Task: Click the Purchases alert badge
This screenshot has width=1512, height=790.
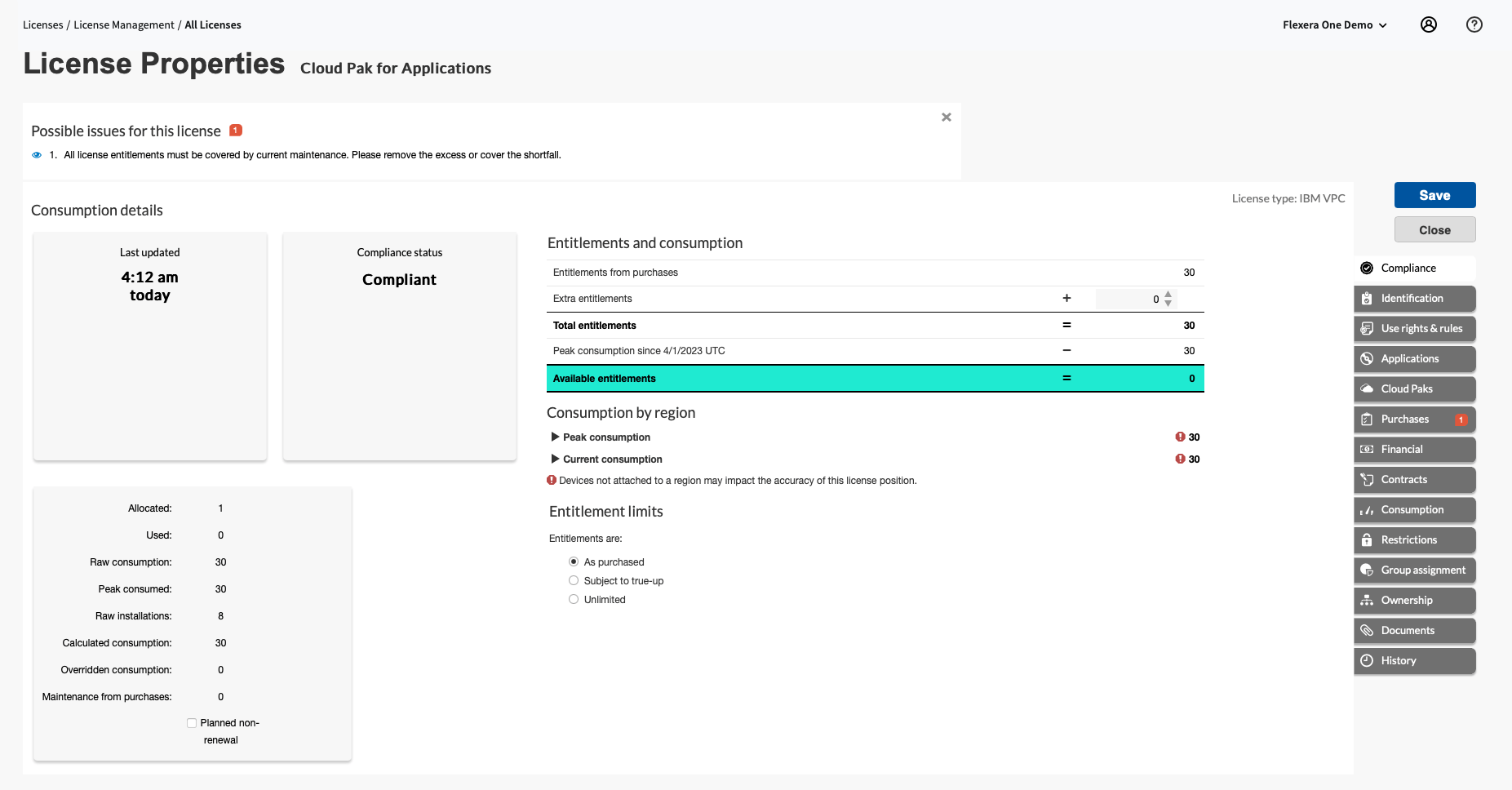Action: pos(1461,419)
